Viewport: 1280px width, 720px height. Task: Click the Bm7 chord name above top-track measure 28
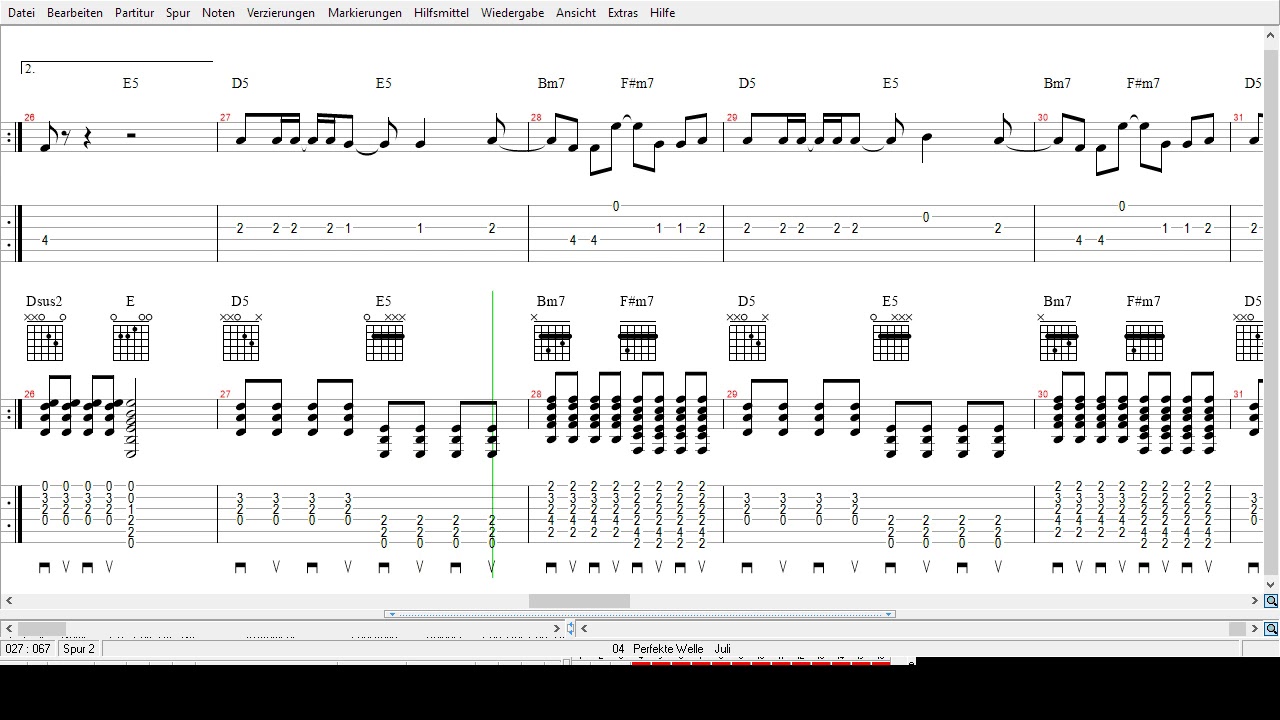[551, 84]
